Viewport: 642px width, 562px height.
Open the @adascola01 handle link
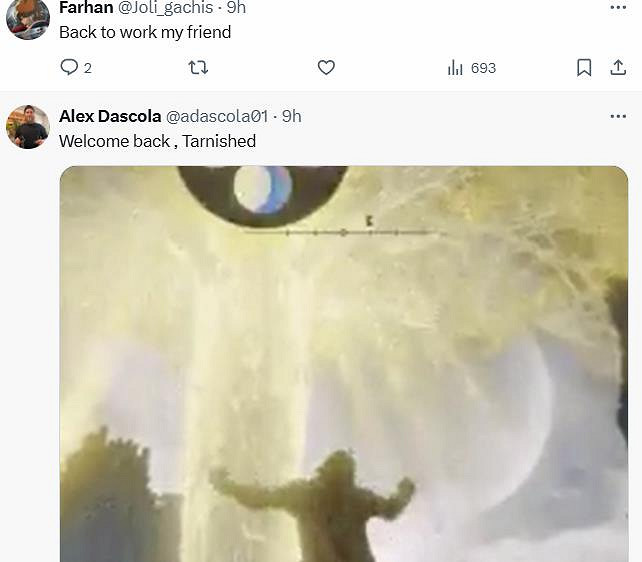(217, 117)
